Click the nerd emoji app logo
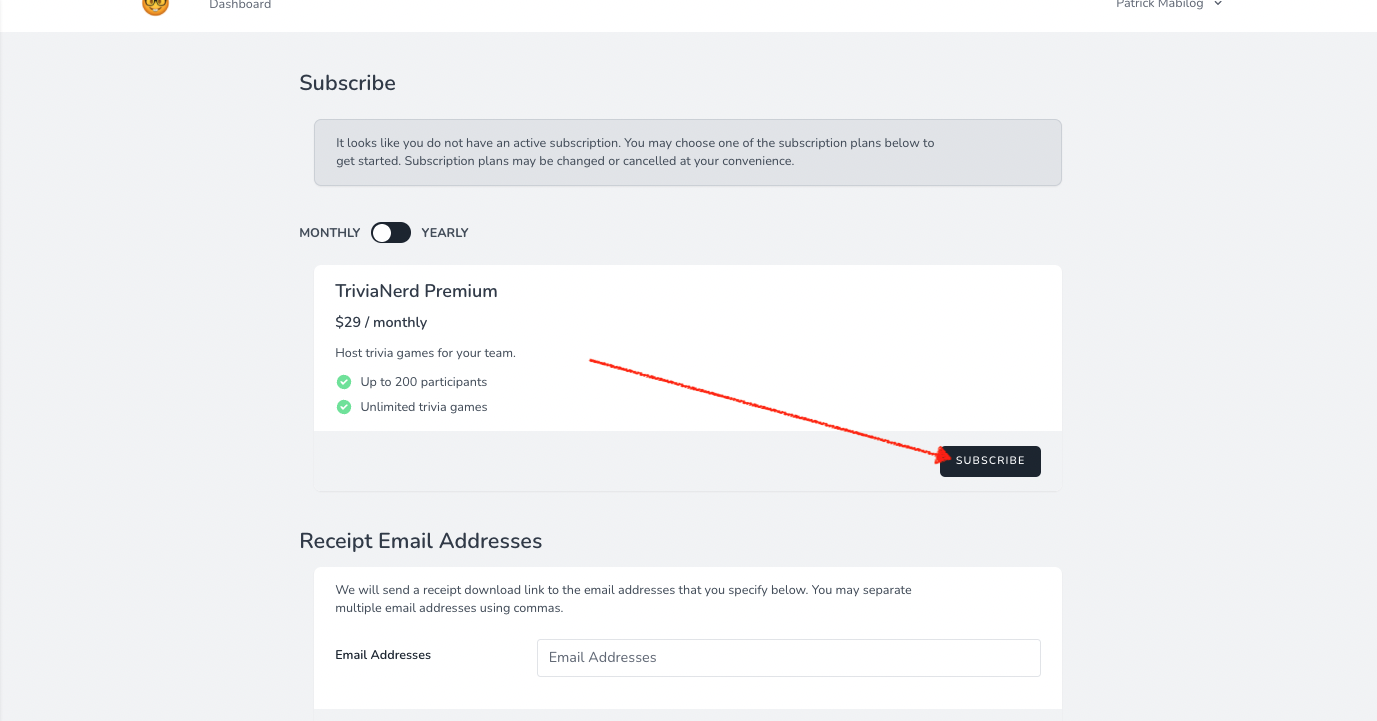1377x721 pixels. (x=155, y=6)
